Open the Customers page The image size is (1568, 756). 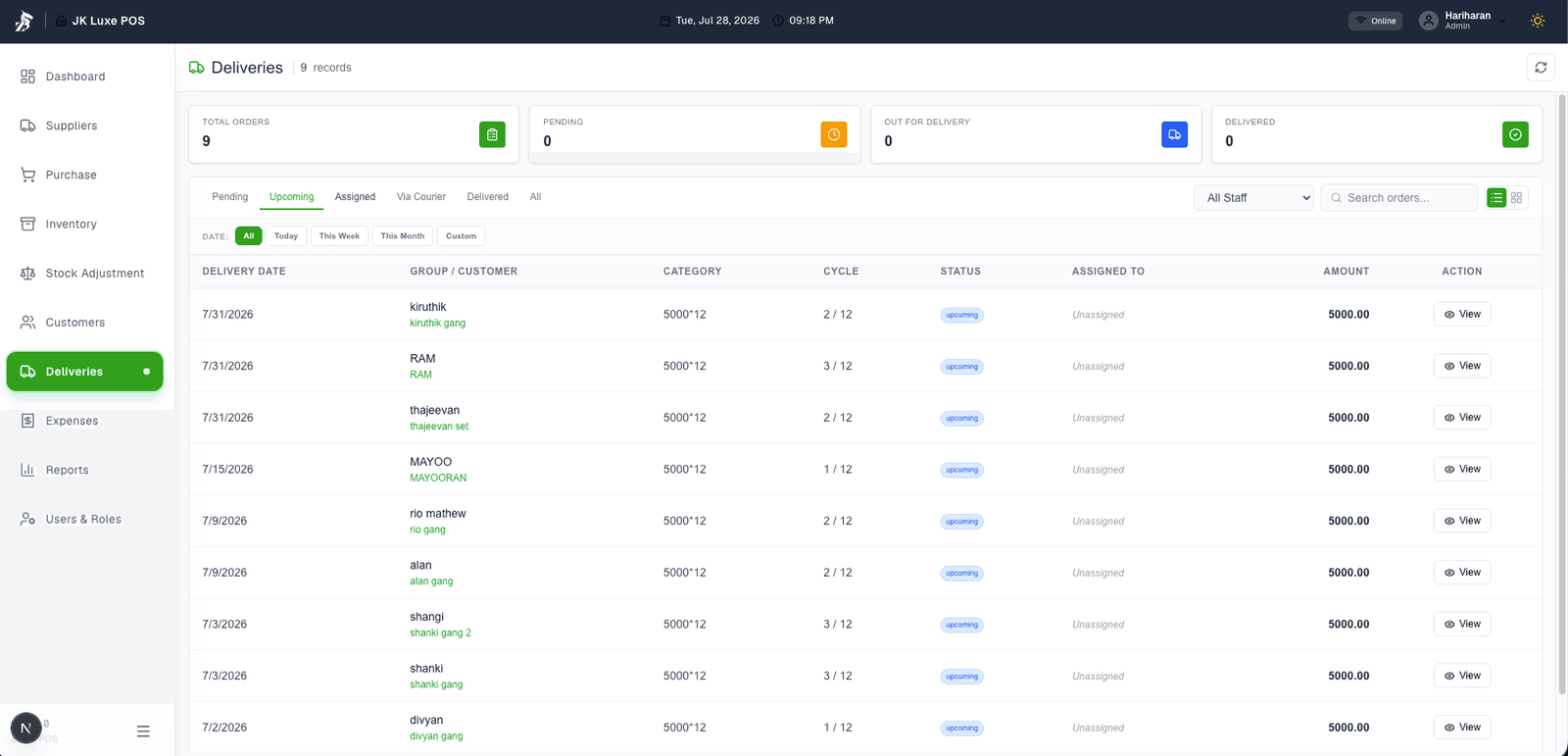click(x=84, y=322)
